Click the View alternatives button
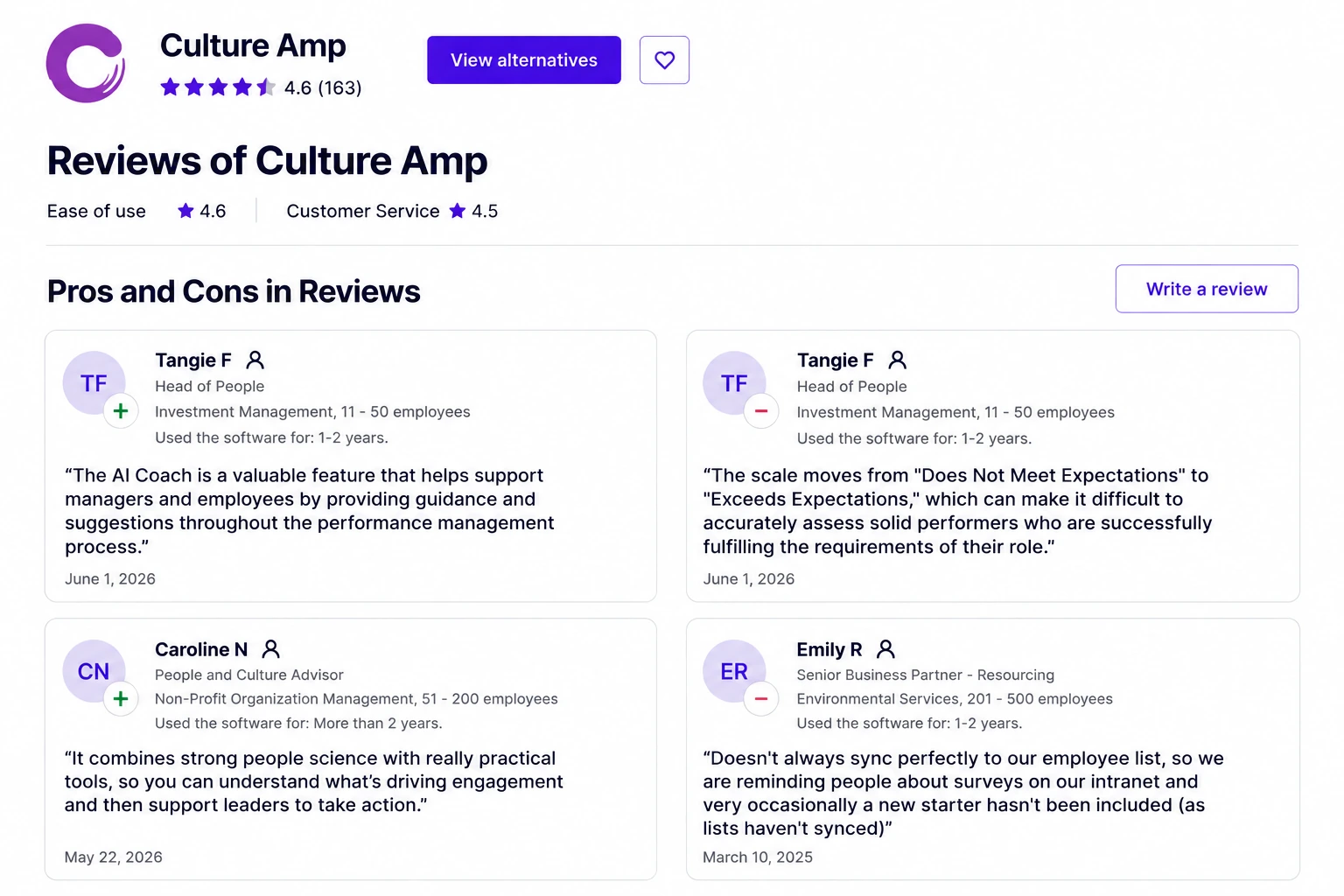Image resolution: width=1344 pixels, height=896 pixels. tap(524, 59)
